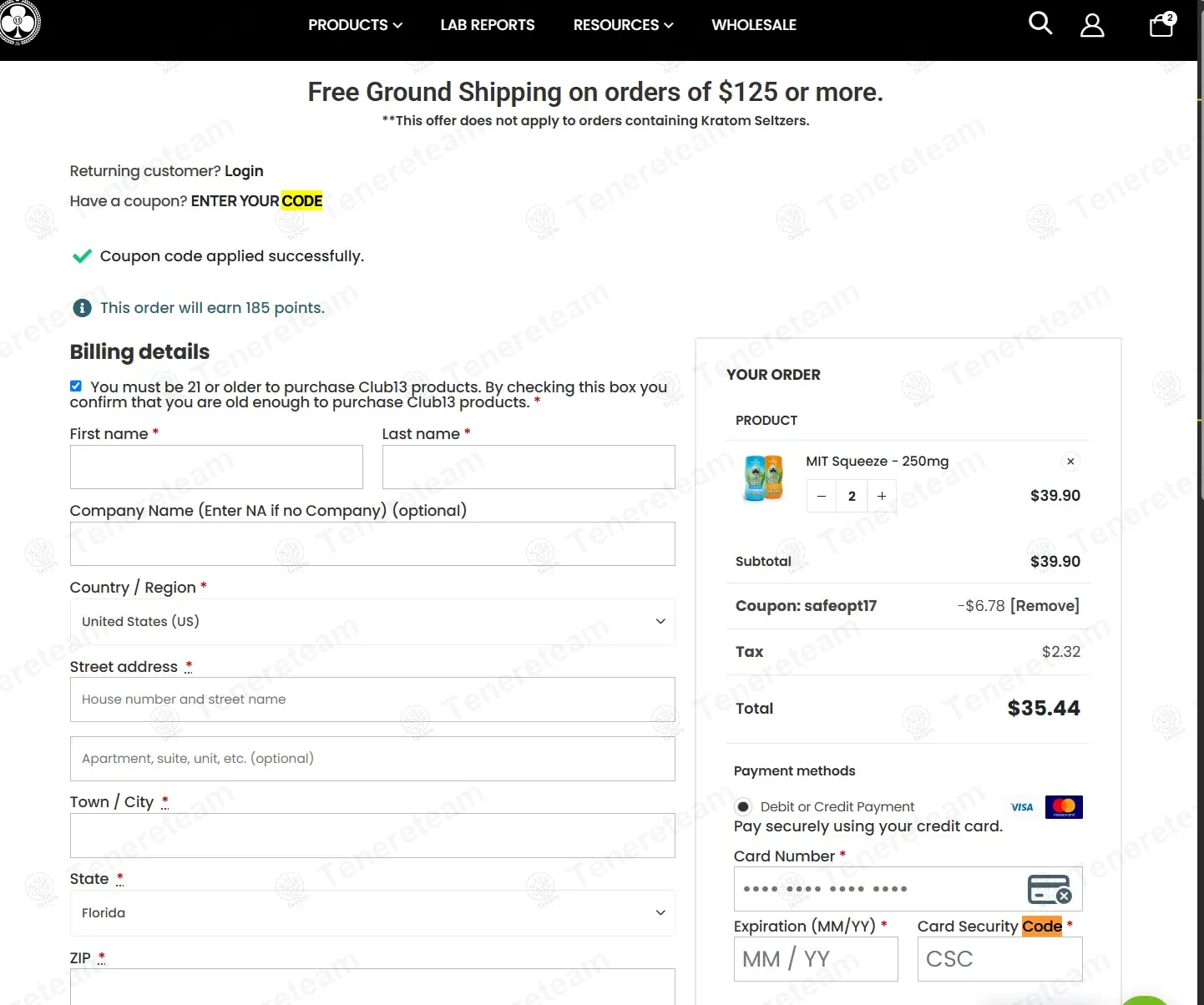1204x1005 pixels.
Task: Open the shopping bag cart icon
Action: pyautogui.click(x=1161, y=25)
